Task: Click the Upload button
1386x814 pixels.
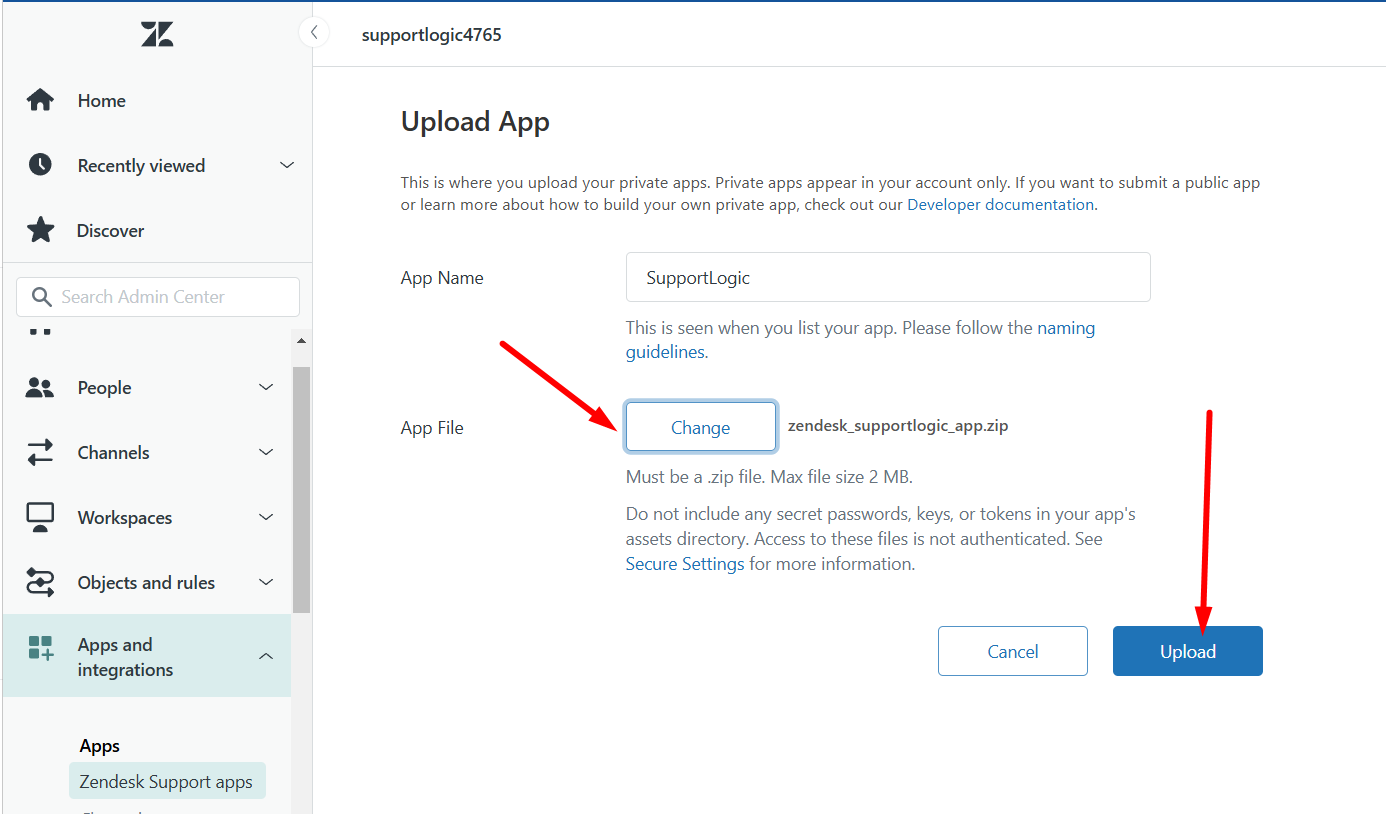Action: click(1188, 651)
